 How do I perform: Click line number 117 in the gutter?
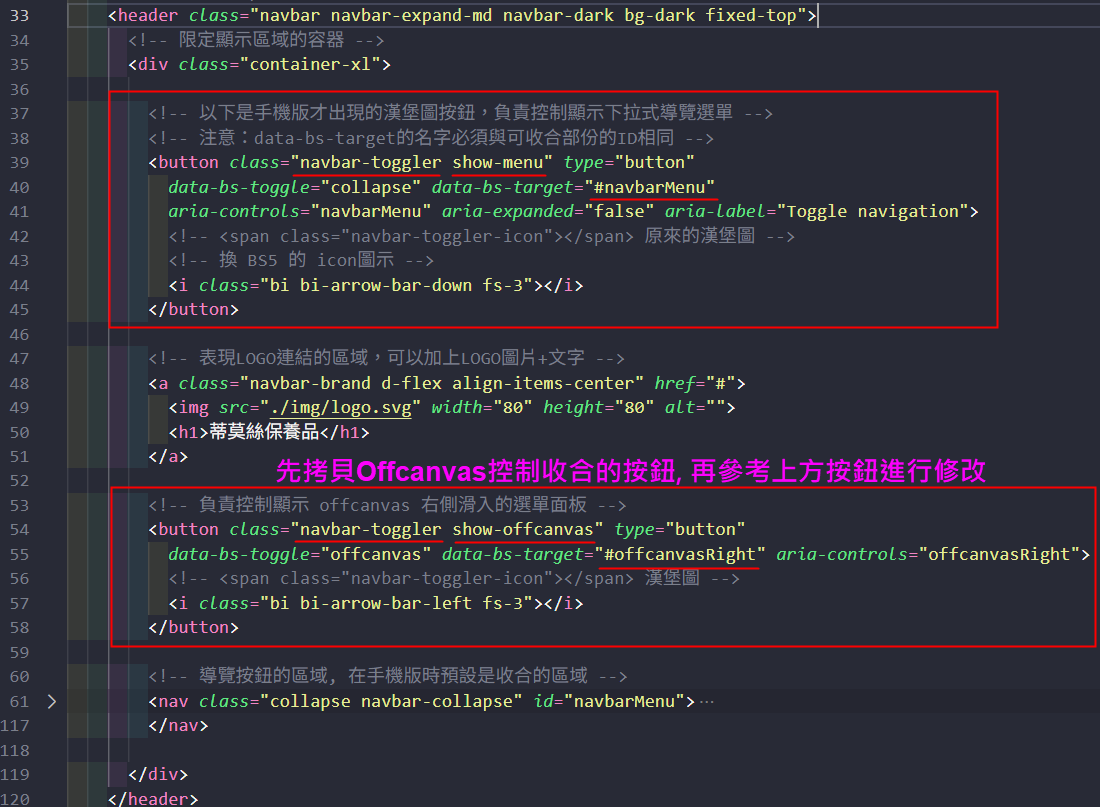point(16,726)
